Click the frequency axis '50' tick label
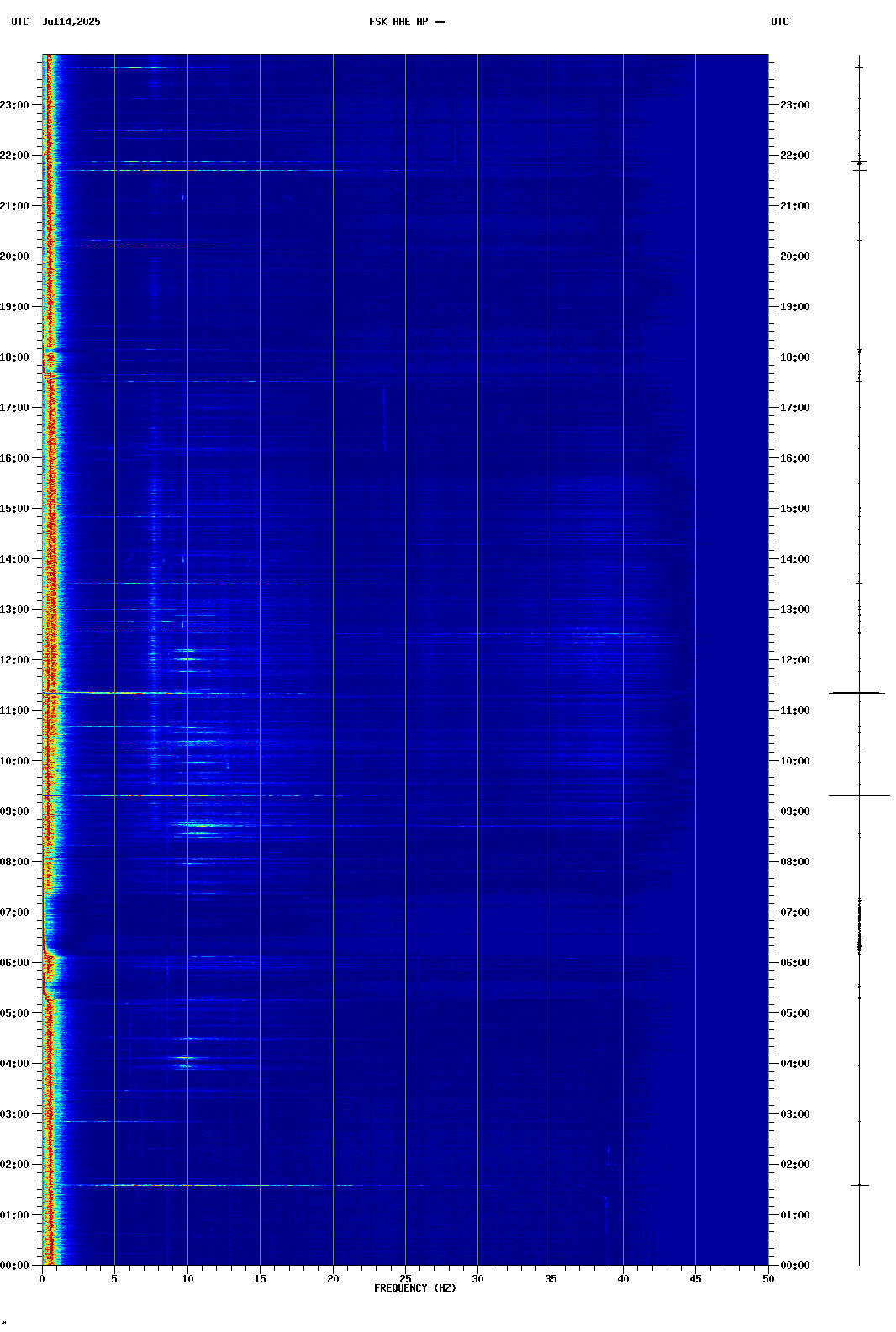The image size is (896, 1332). 768,1279
